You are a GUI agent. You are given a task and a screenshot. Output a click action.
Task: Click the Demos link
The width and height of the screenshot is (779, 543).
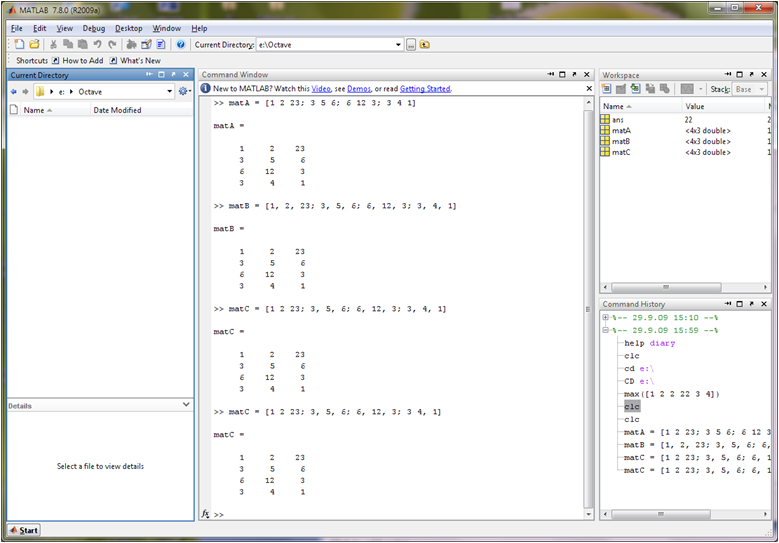point(359,89)
